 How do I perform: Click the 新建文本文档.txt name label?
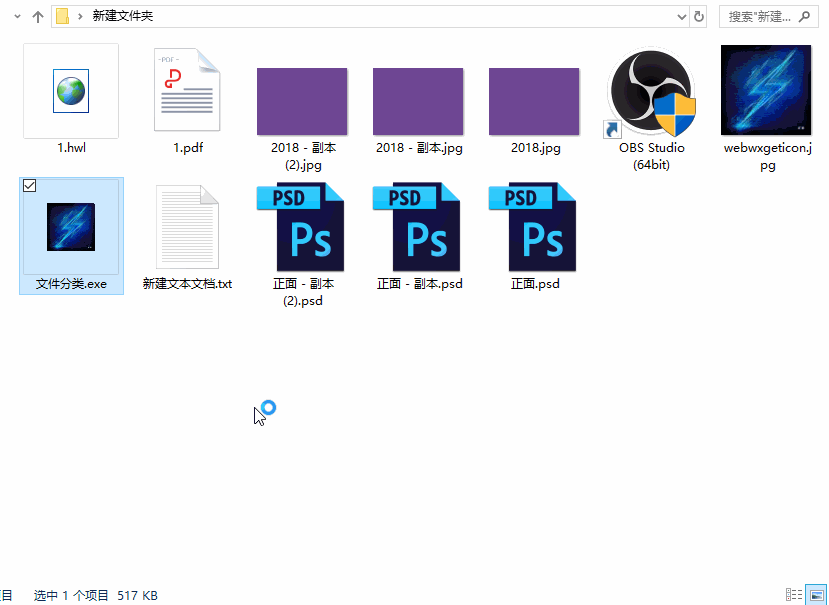point(187,283)
